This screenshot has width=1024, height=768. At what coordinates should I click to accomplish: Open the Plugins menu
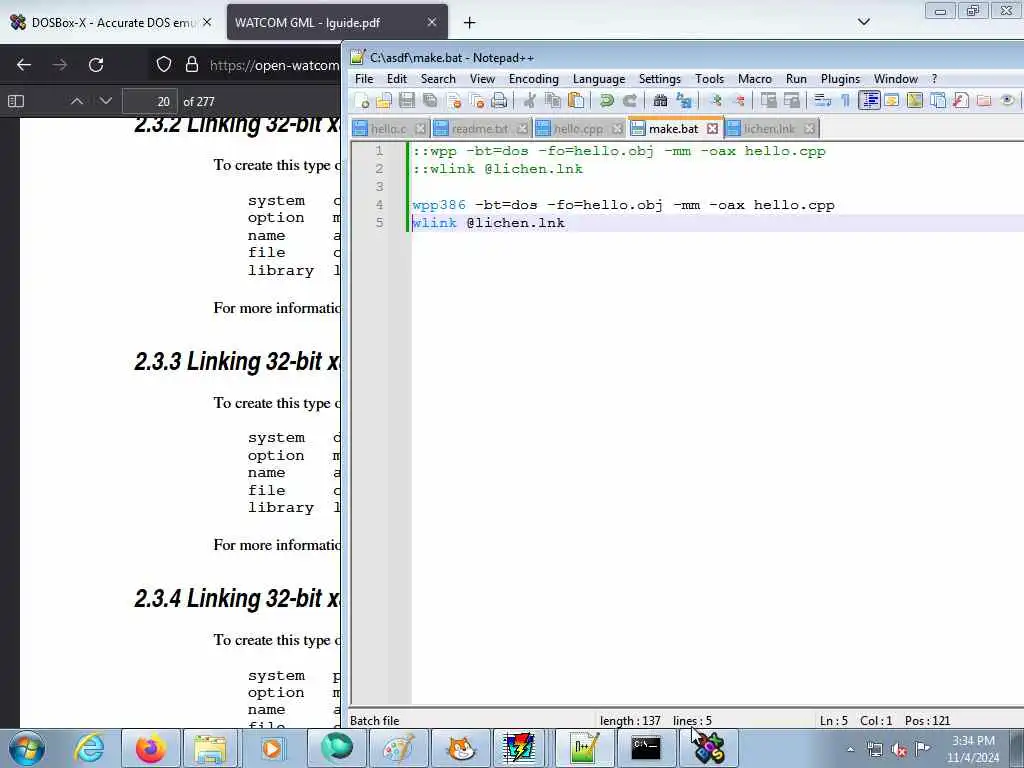(840, 79)
